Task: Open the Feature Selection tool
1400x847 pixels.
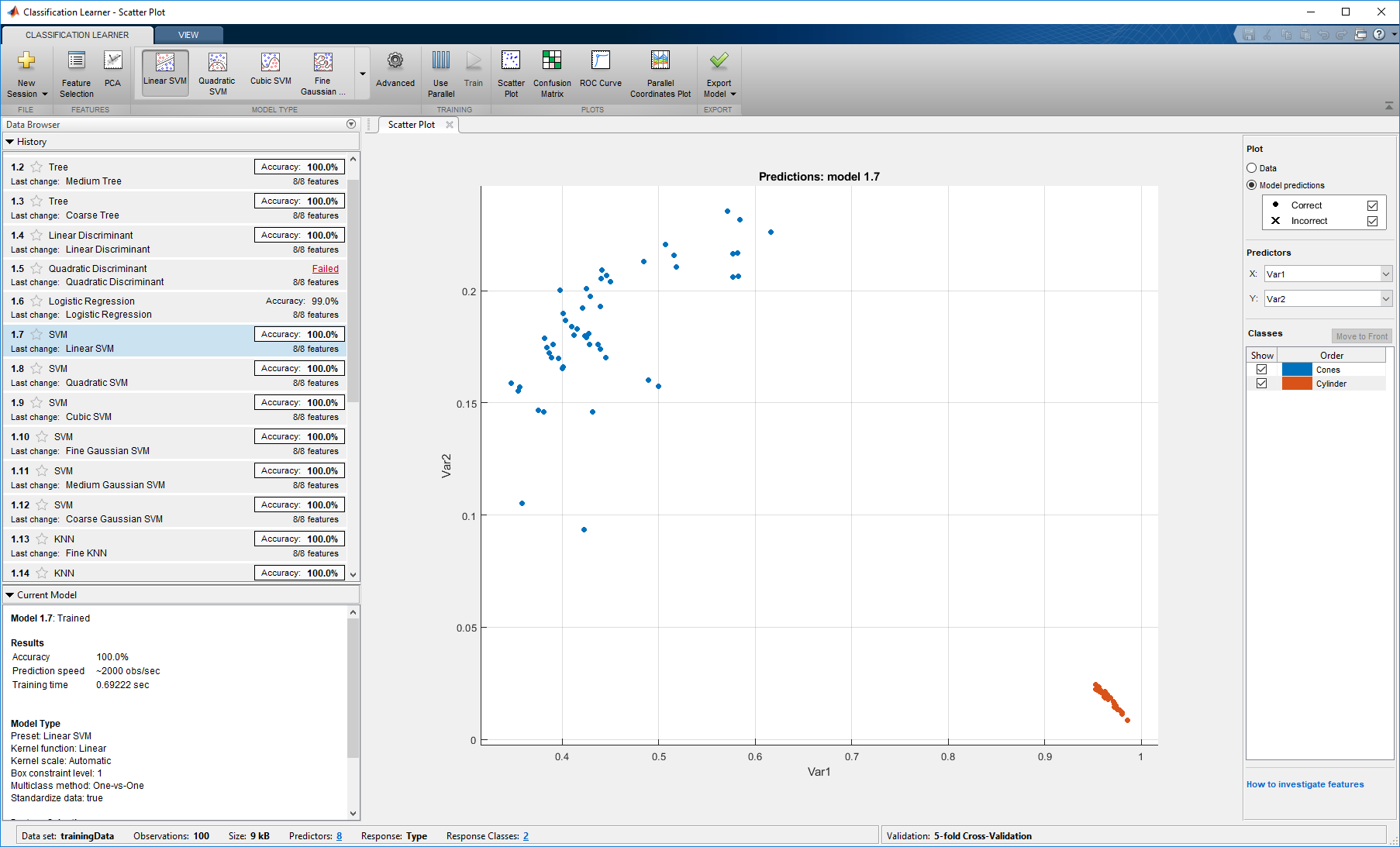Action: (76, 74)
